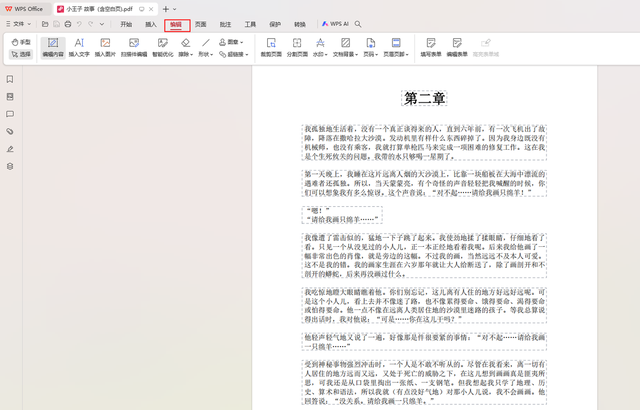640x410 pixels.
Task: Expand the quick access customize arrow
Action: 102,24
